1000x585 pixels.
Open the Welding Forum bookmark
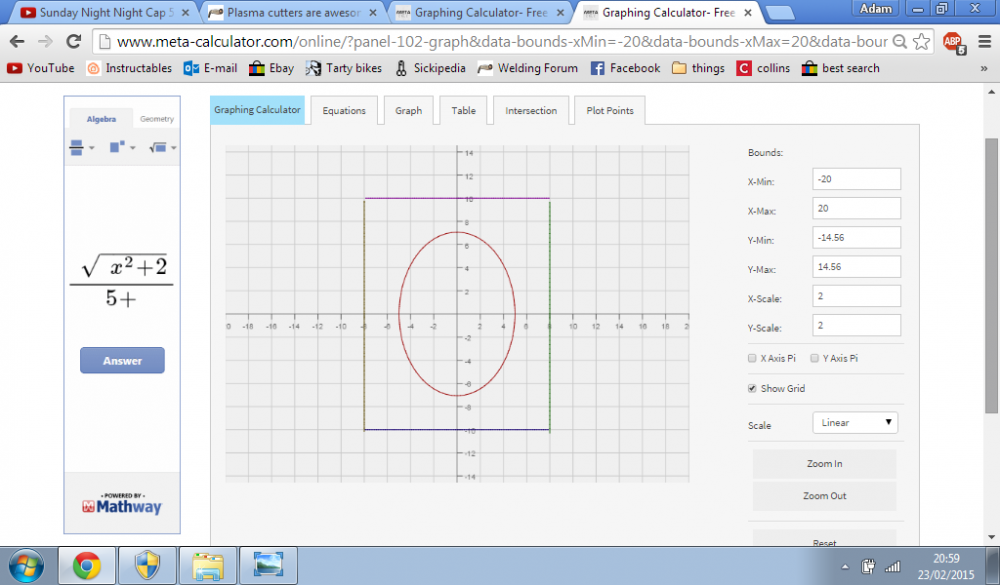527,68
